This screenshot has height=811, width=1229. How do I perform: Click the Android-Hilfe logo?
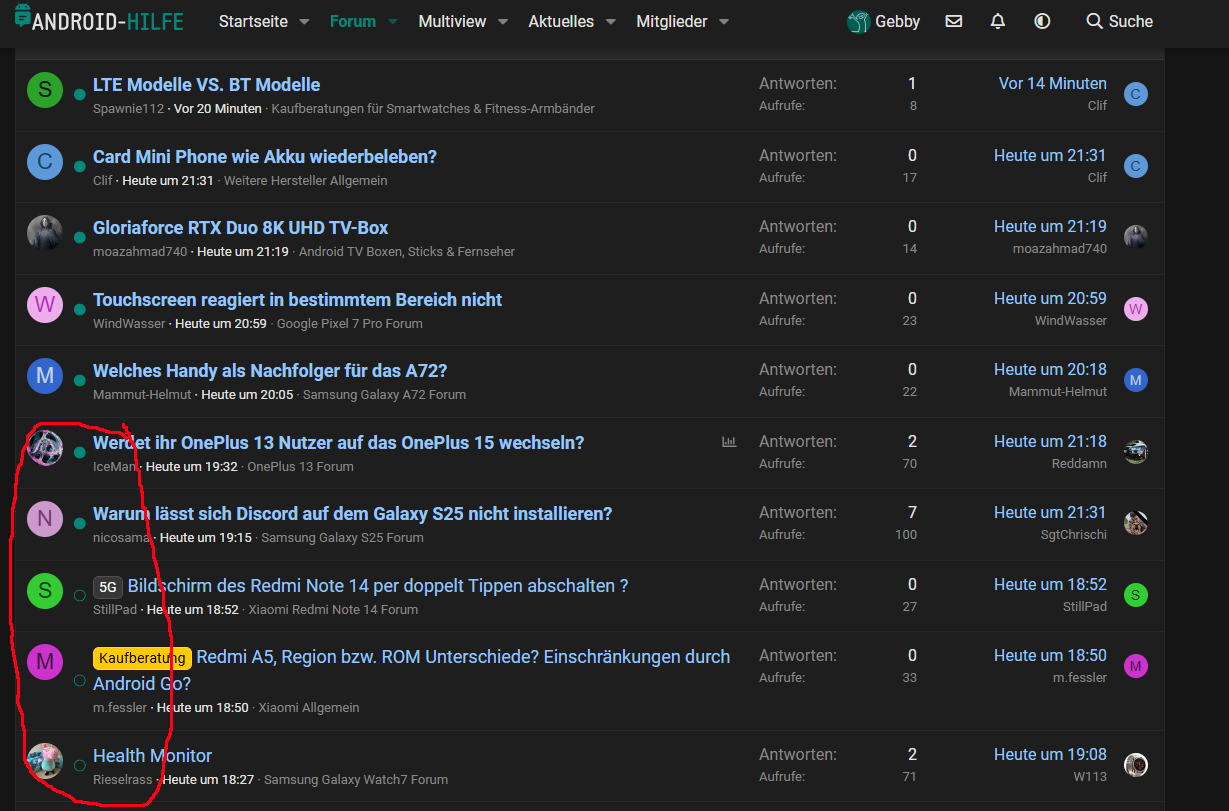pyautogui.click(x=99, y=20)
